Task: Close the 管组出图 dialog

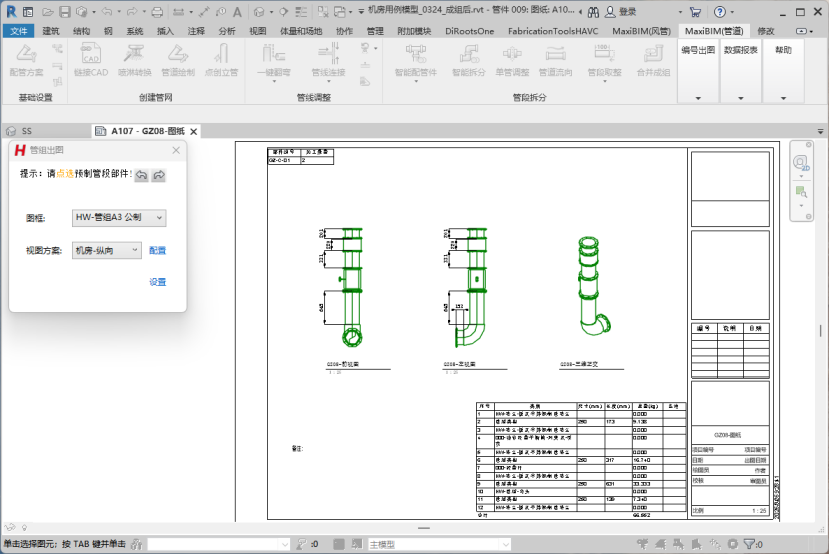Action: click(176, 151)
